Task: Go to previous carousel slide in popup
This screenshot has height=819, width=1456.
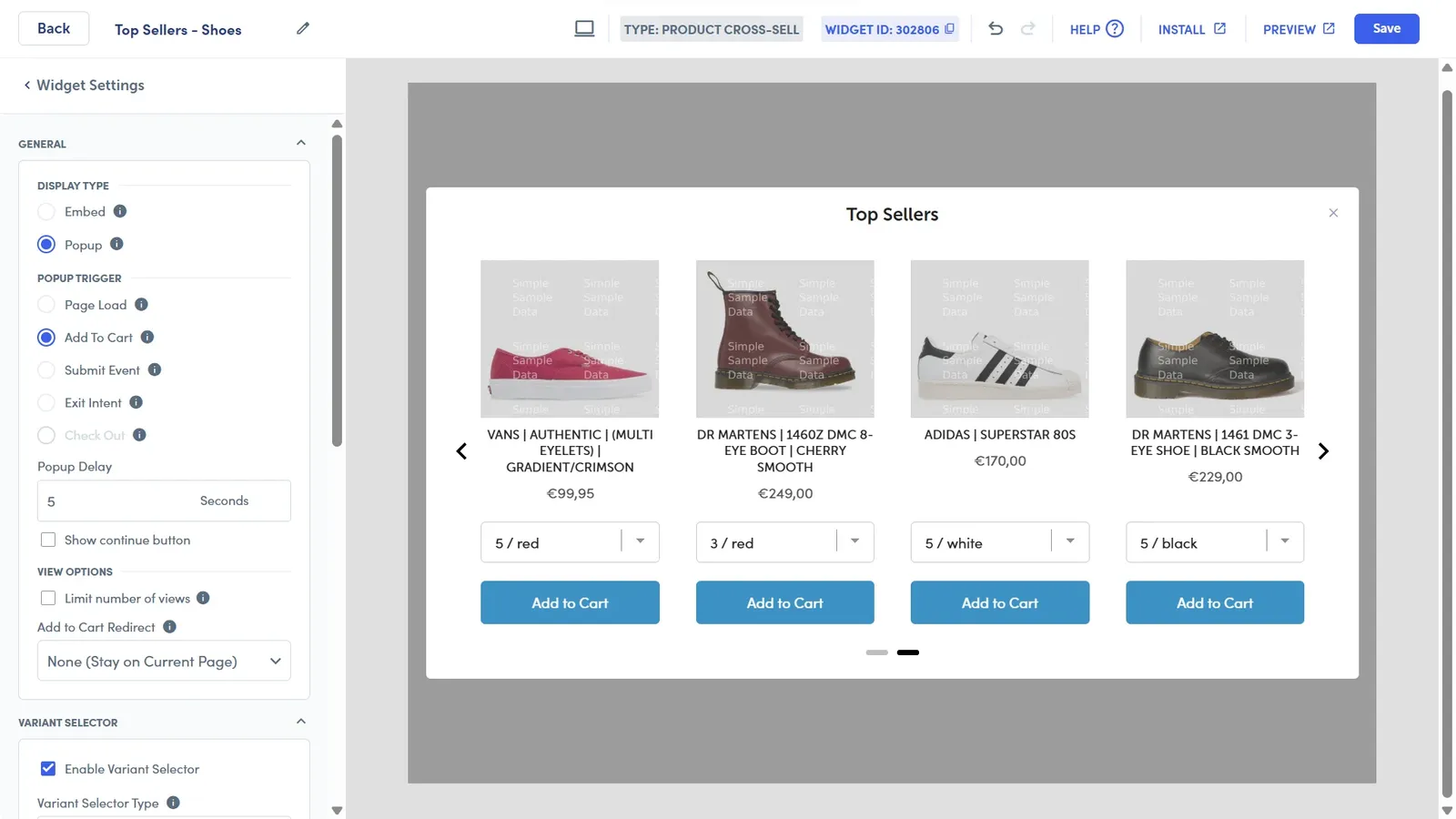Action: (461, 451)
